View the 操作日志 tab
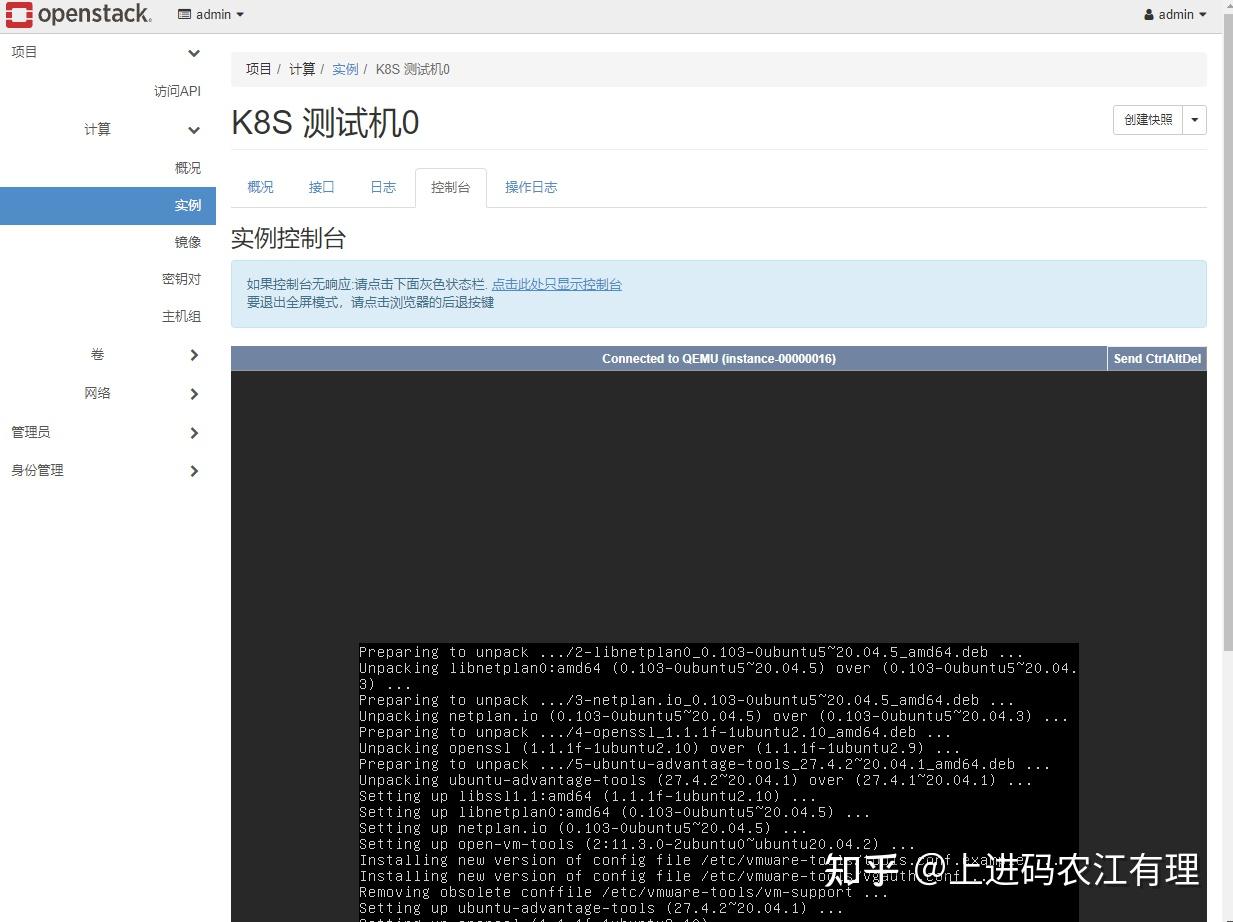This screenshot has width=1233, height=922. [x=531, y=187]
